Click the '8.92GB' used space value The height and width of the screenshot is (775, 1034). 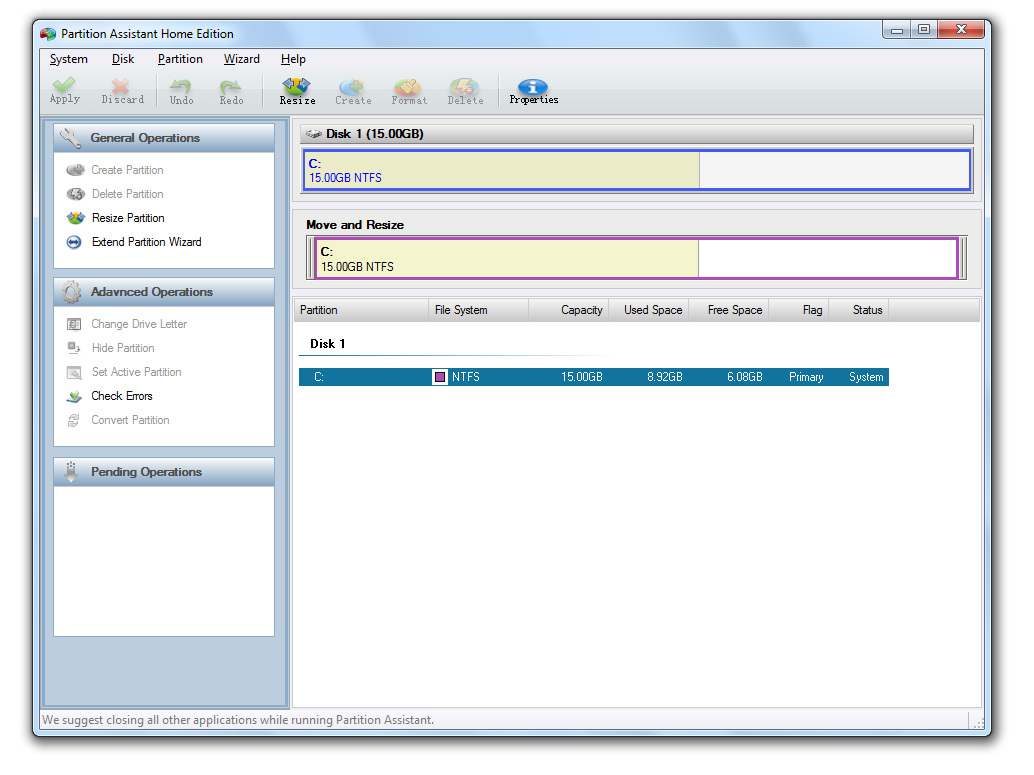pos(664,377)
